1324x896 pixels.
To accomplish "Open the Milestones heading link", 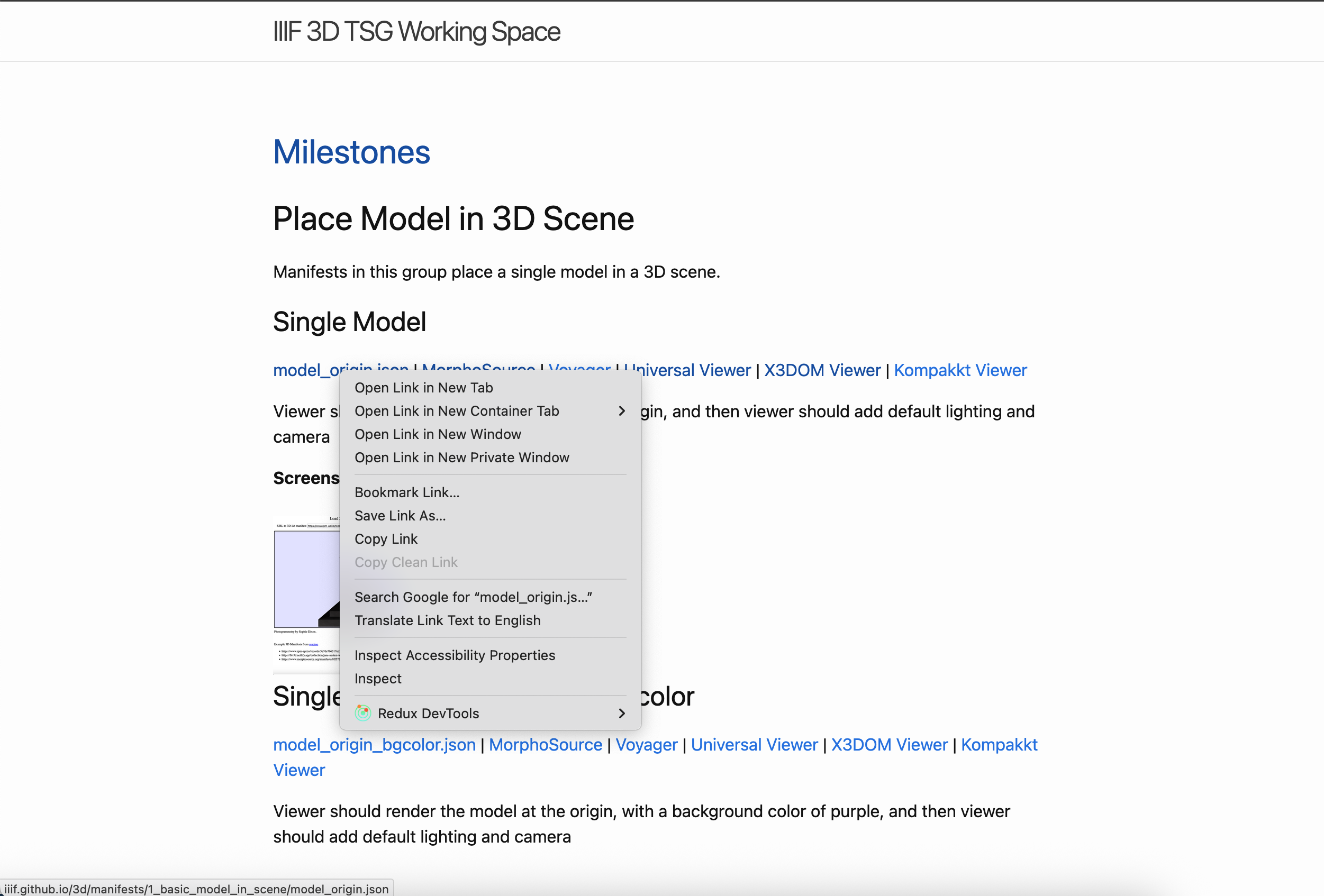I will 351,152.
